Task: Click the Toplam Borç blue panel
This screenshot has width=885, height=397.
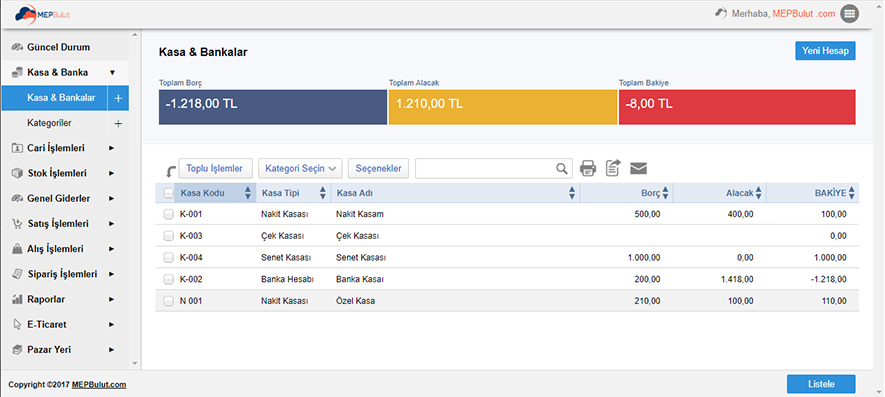Action: [273, 106]
